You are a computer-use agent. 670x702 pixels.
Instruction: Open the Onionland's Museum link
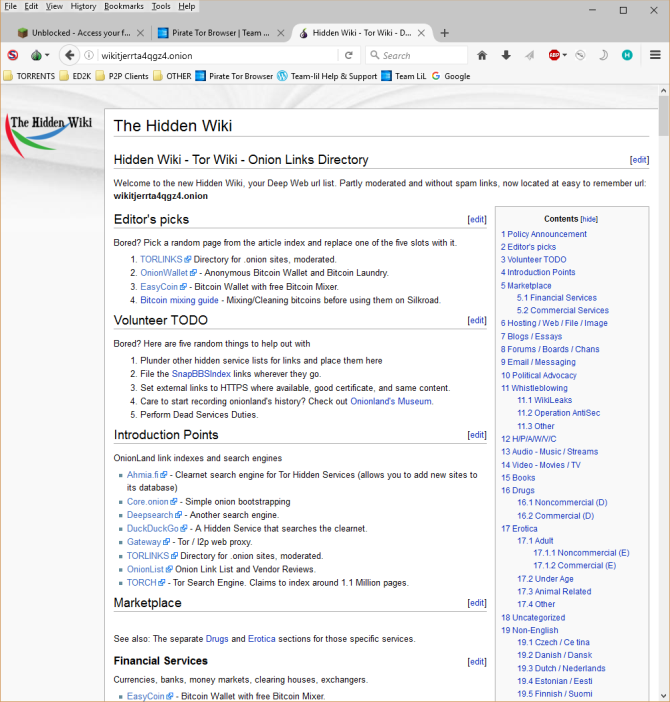point(391,401)
